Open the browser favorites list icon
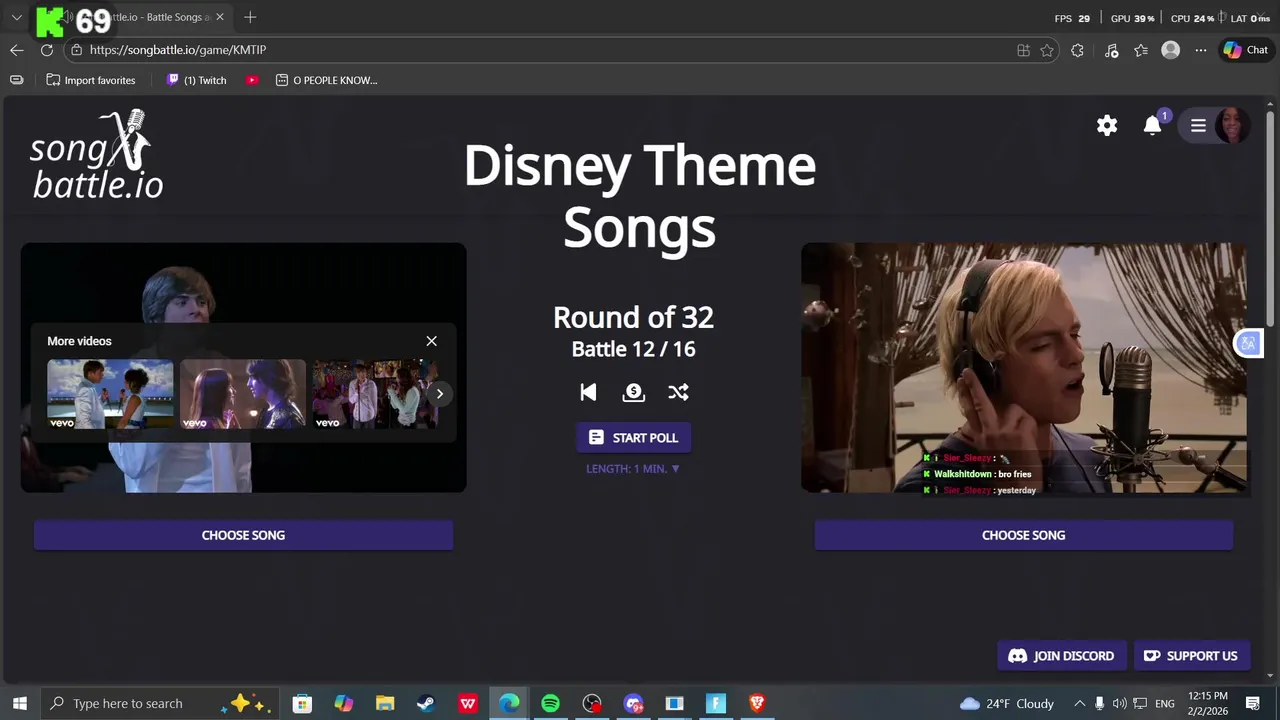 click(x=1141, y=50)
